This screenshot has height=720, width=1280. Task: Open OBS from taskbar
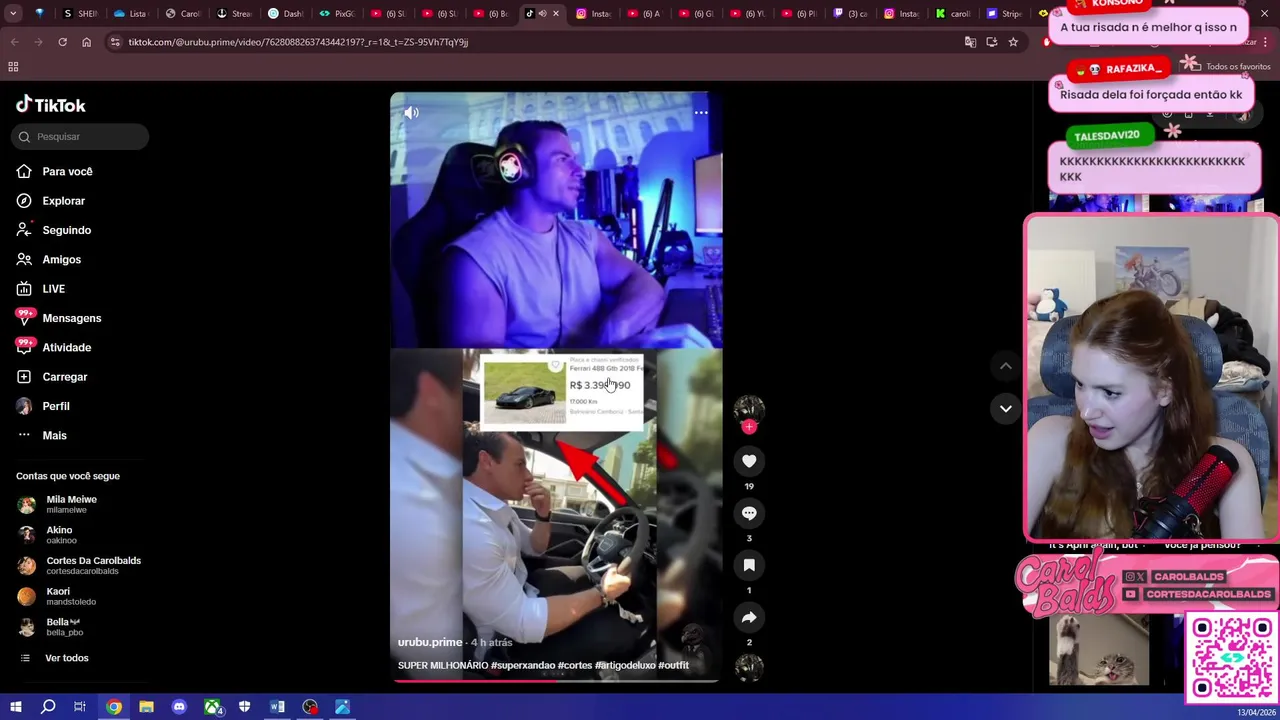click(310, 707)
